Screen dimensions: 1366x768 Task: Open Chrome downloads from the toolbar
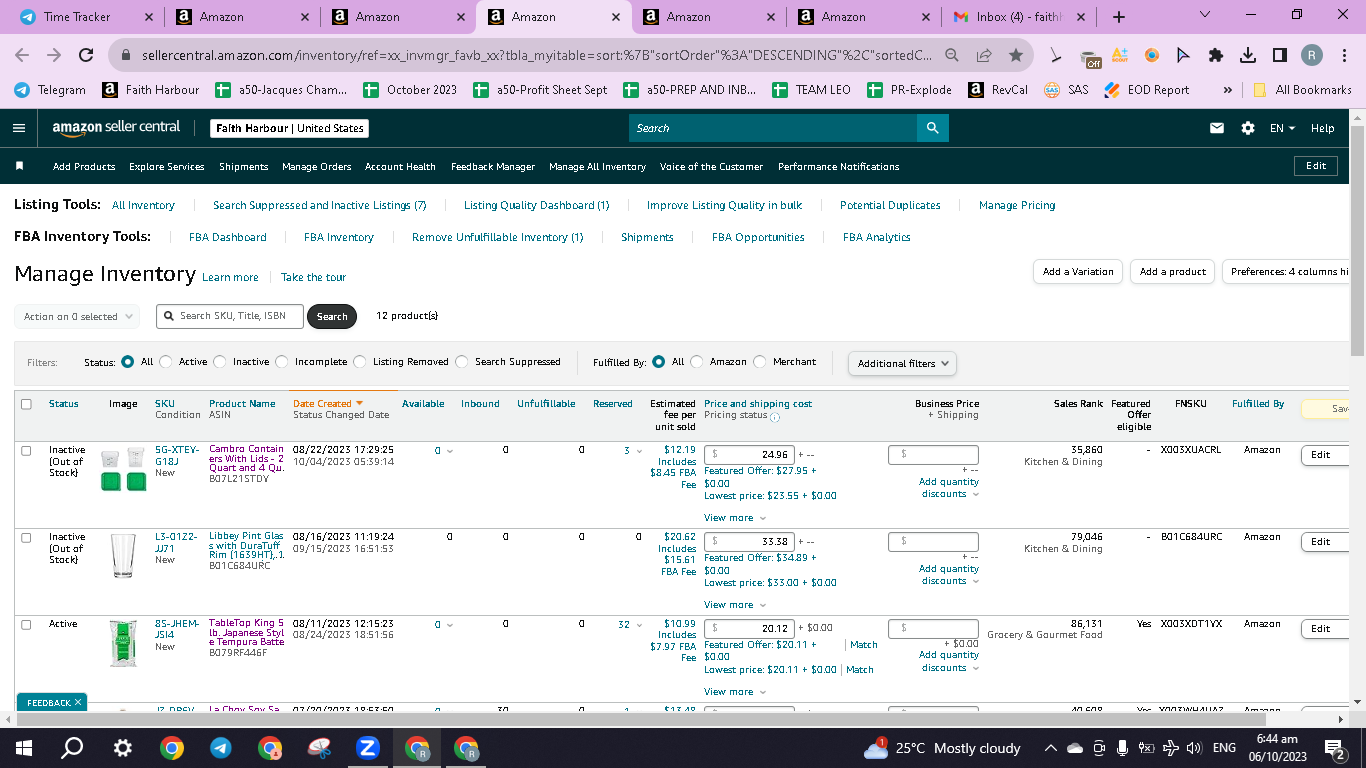pyautogui.click(x=1248, y=55)
